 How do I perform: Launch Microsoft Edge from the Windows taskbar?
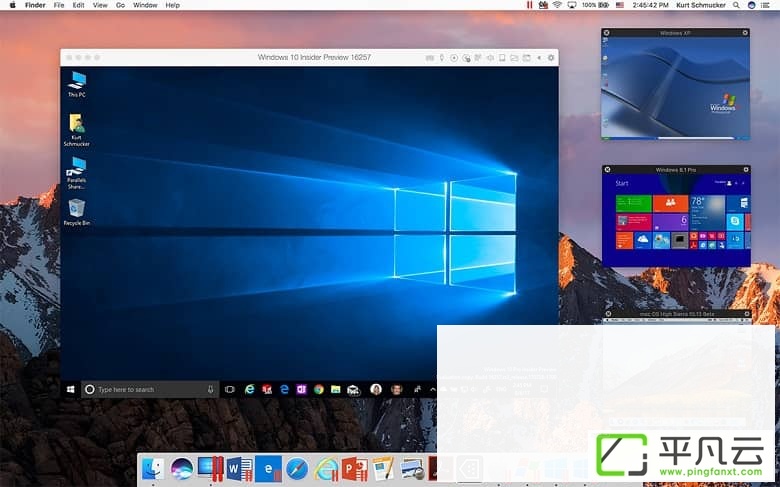tap(284, 390)
